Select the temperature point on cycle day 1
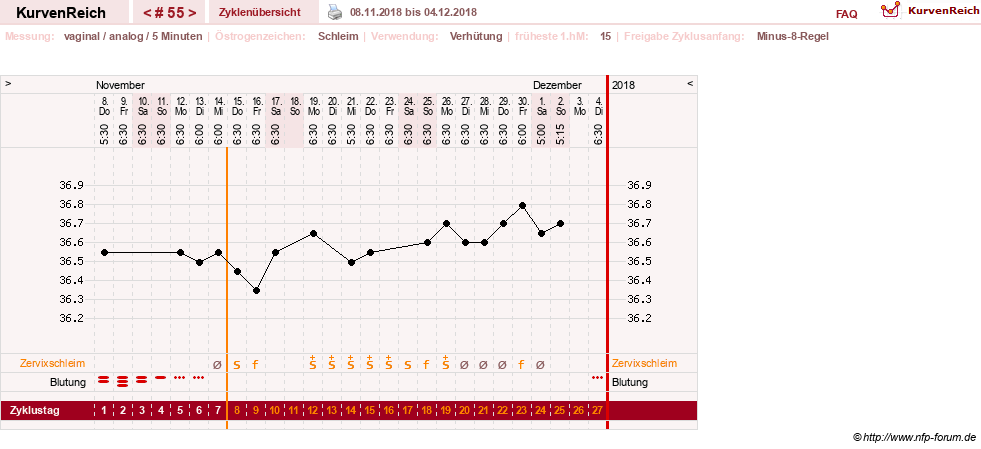 pyautogui.click(x=104, y=253)
